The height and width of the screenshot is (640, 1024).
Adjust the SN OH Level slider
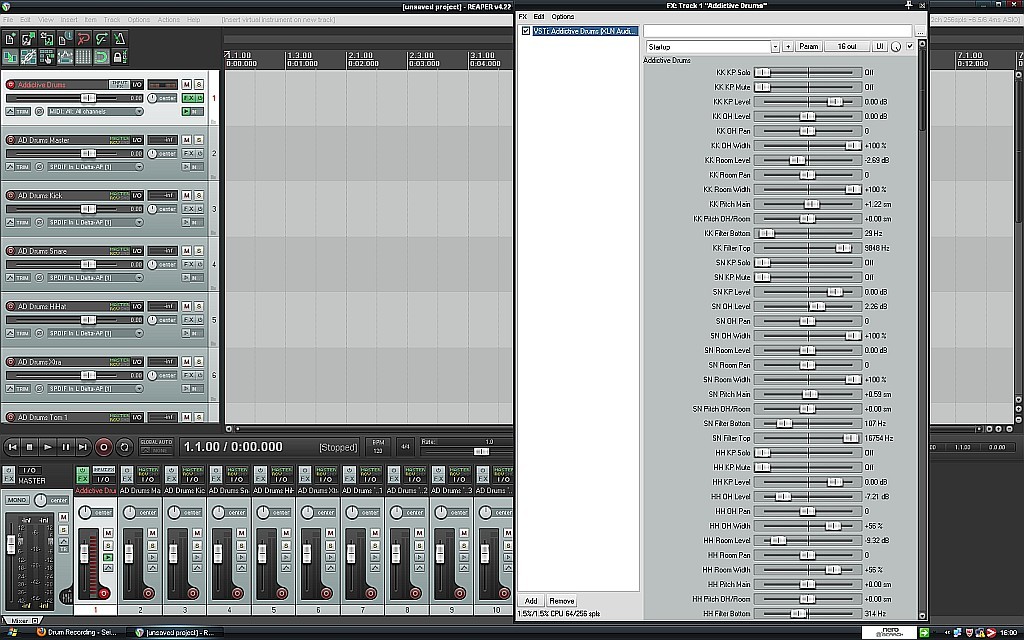click(x=808, y=306)
